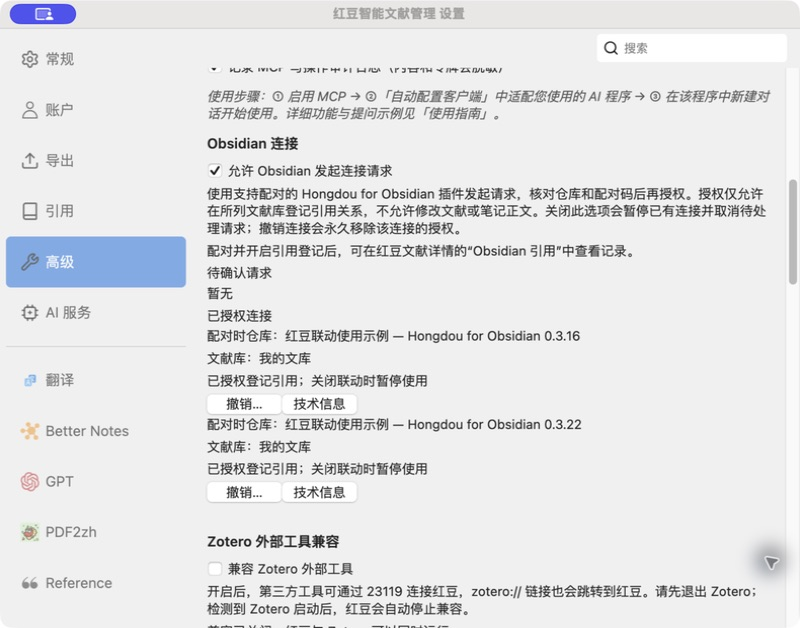Click the vertical scrollbar thumb
This screenshot has width=800, height=628.
792,232
